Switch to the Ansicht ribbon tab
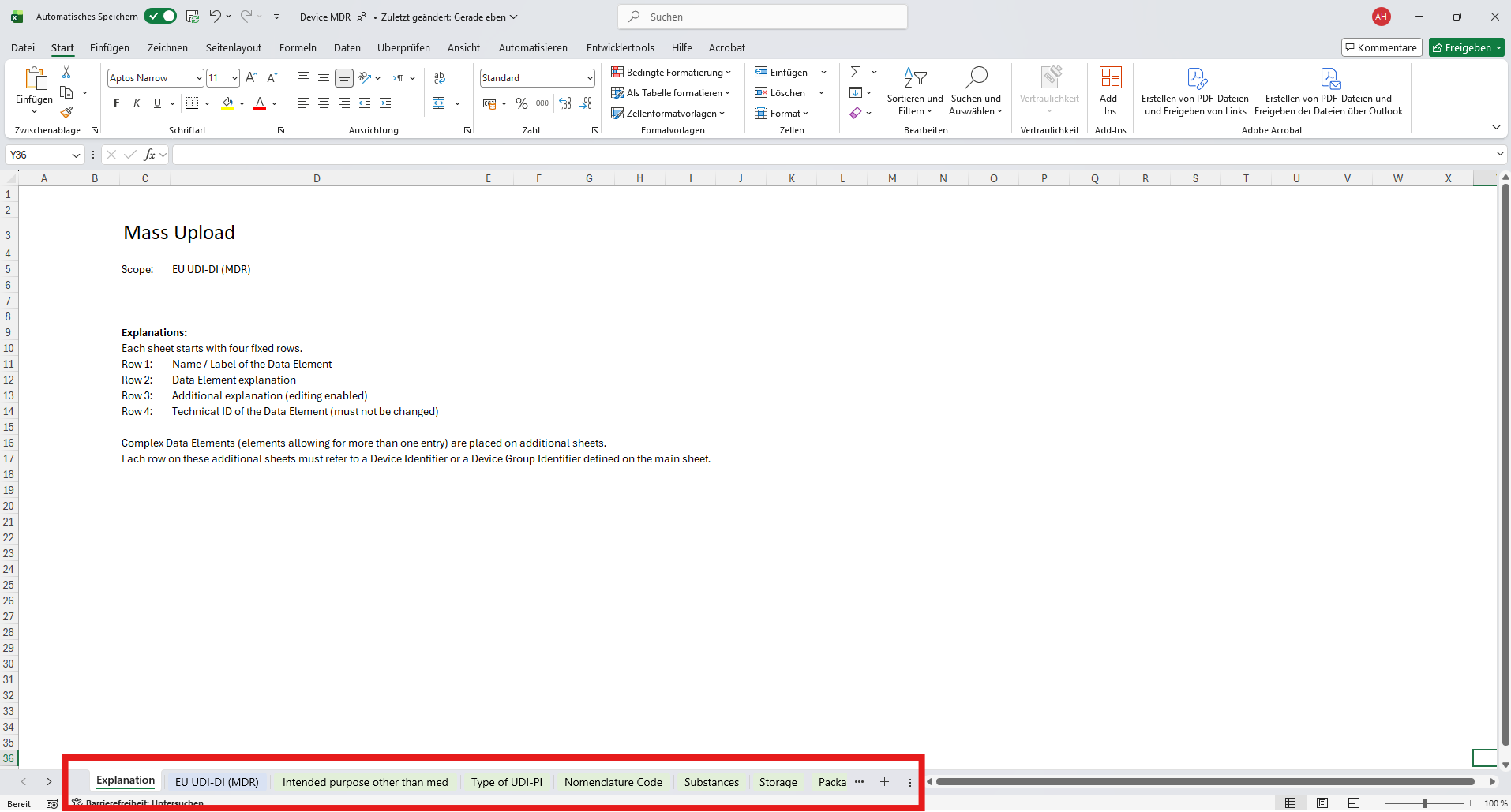The image size is (1511, 812). 463,47
